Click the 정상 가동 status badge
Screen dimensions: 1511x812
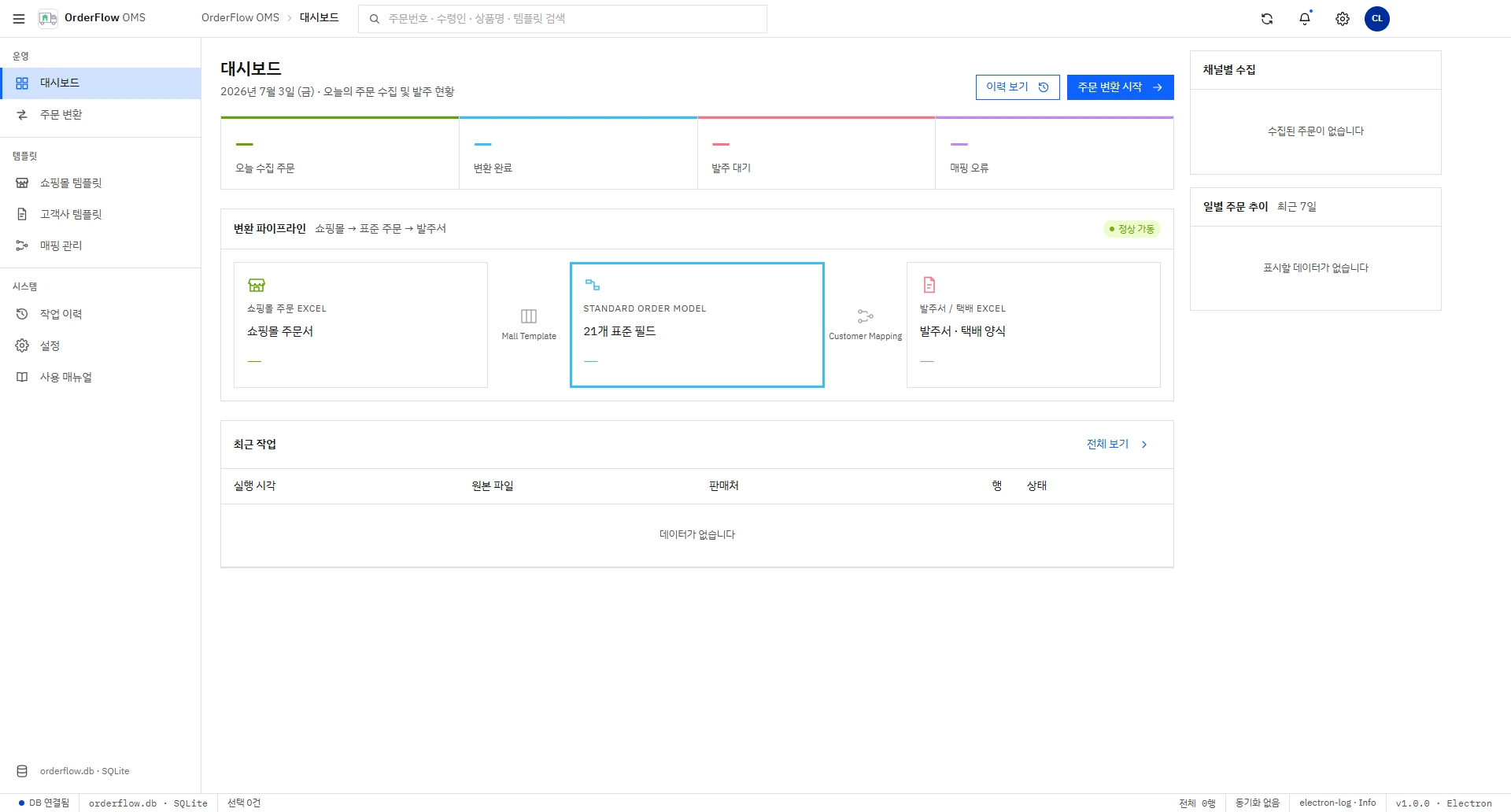coord(1132,230)
